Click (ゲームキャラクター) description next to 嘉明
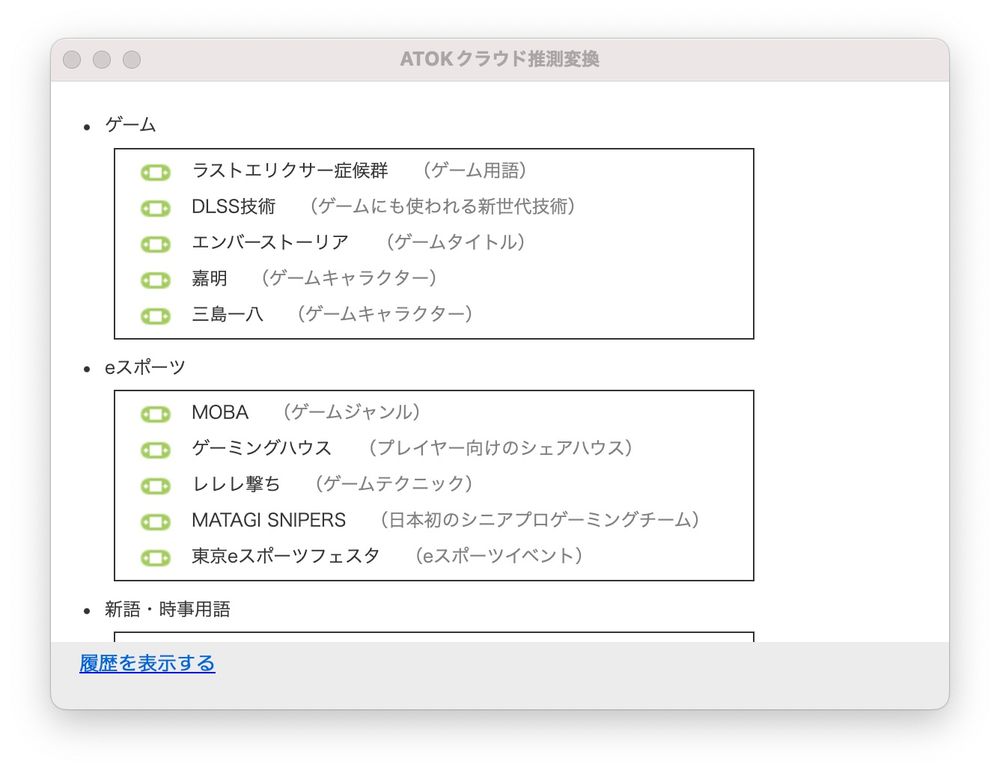1000x772 pixels. (x=348, y=278)
